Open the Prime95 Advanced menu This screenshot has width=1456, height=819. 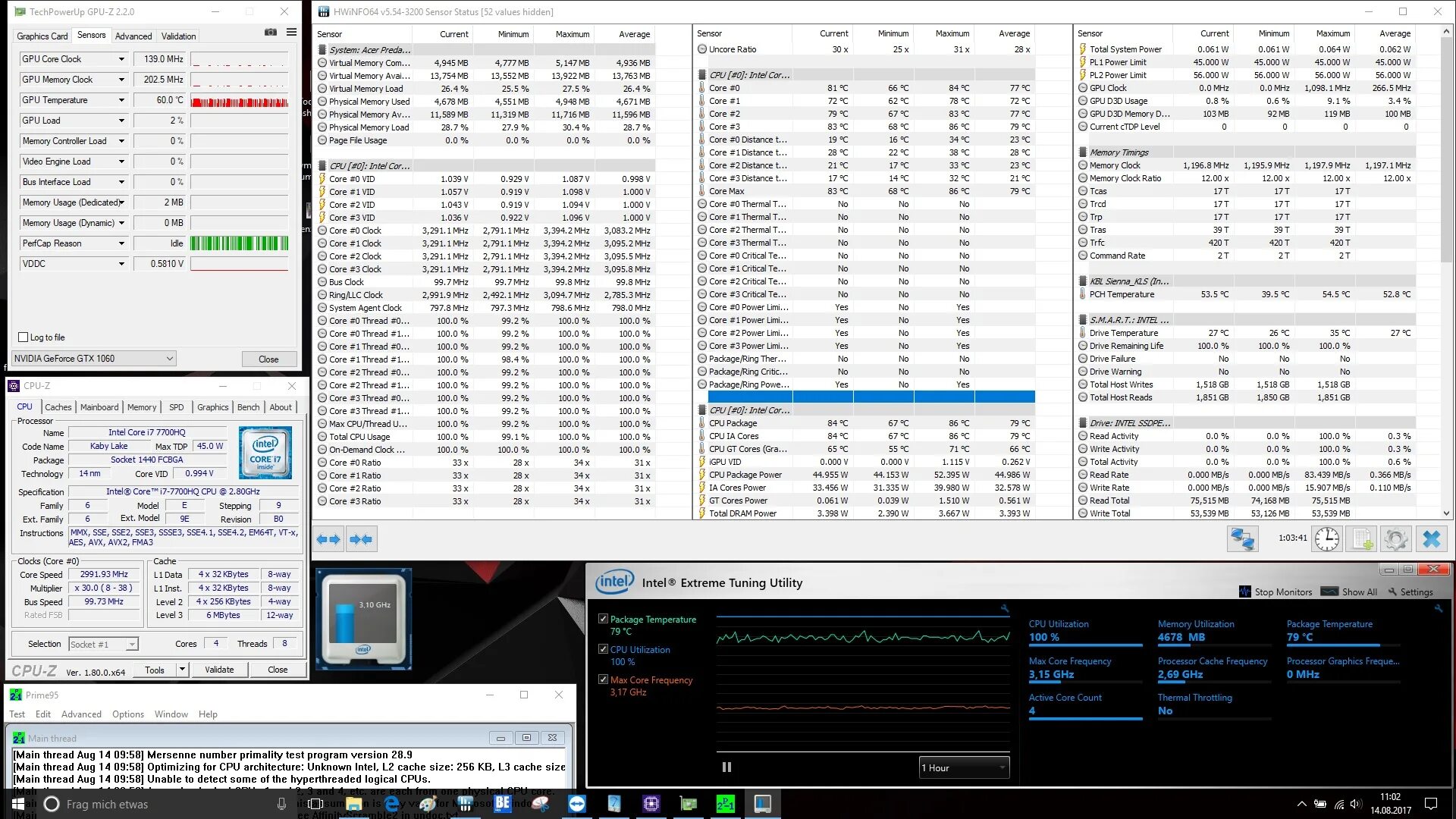(81, 714)
